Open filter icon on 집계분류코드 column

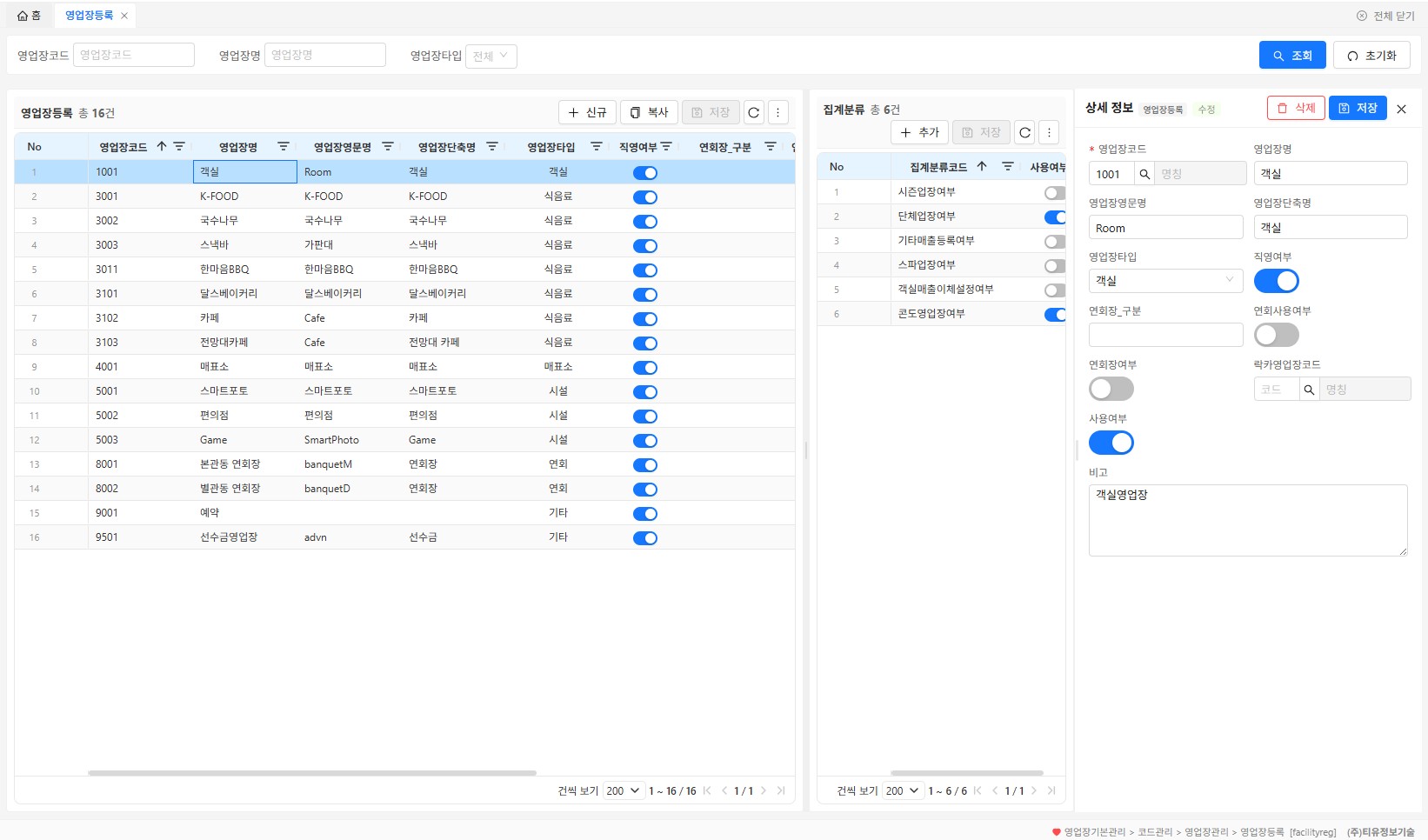pyautogui.click(x=1008, y=166)
